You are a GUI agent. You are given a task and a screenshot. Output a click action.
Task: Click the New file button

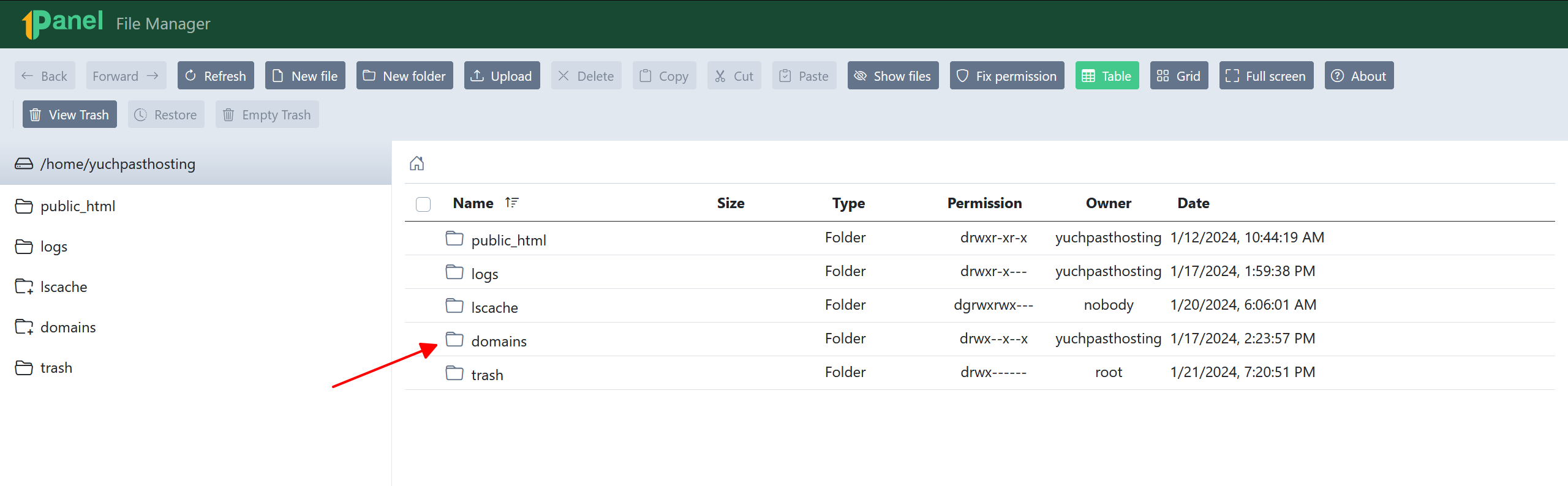coord(305,76)
